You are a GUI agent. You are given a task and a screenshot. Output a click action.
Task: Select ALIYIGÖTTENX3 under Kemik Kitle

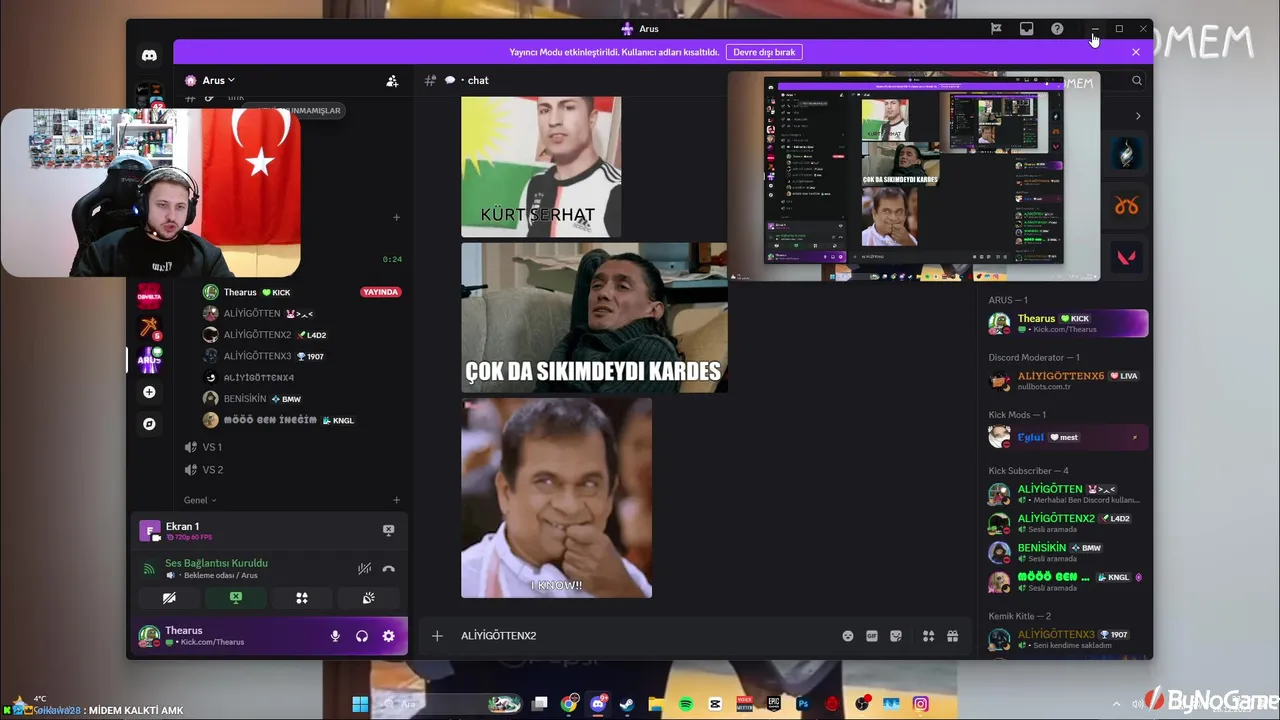tap(1067, 639)
